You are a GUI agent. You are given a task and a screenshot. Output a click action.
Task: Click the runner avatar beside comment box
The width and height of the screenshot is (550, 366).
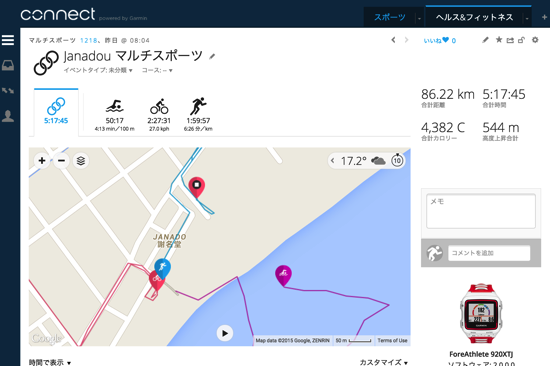tap(434, 253)
